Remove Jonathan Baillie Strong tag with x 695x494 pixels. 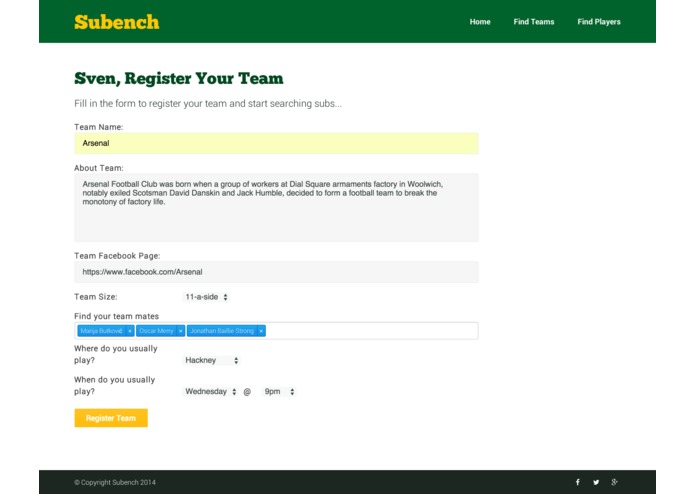pyautogui.click(x=261, y=331)
